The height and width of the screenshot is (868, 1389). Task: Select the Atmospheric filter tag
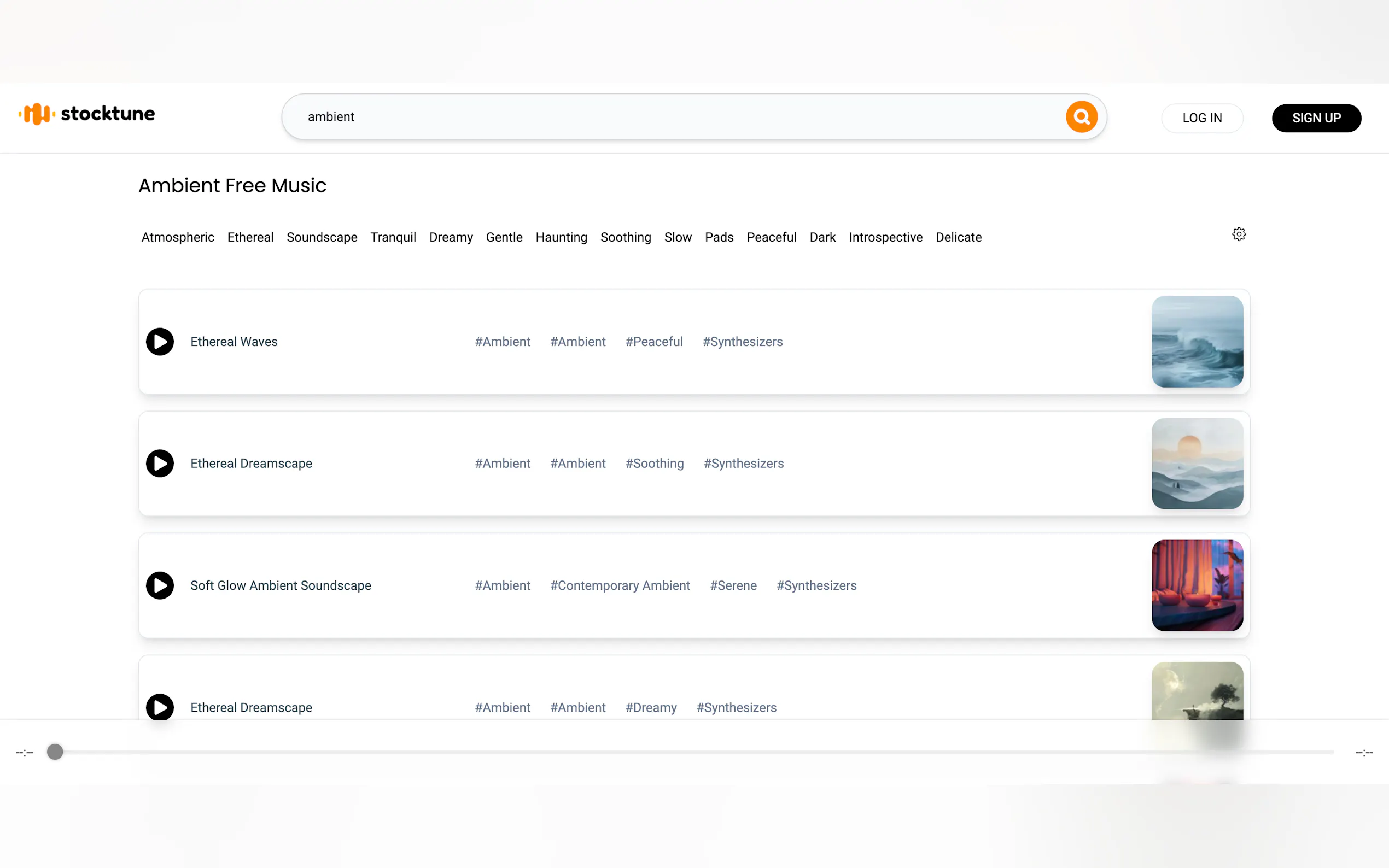tap(177, 237)
